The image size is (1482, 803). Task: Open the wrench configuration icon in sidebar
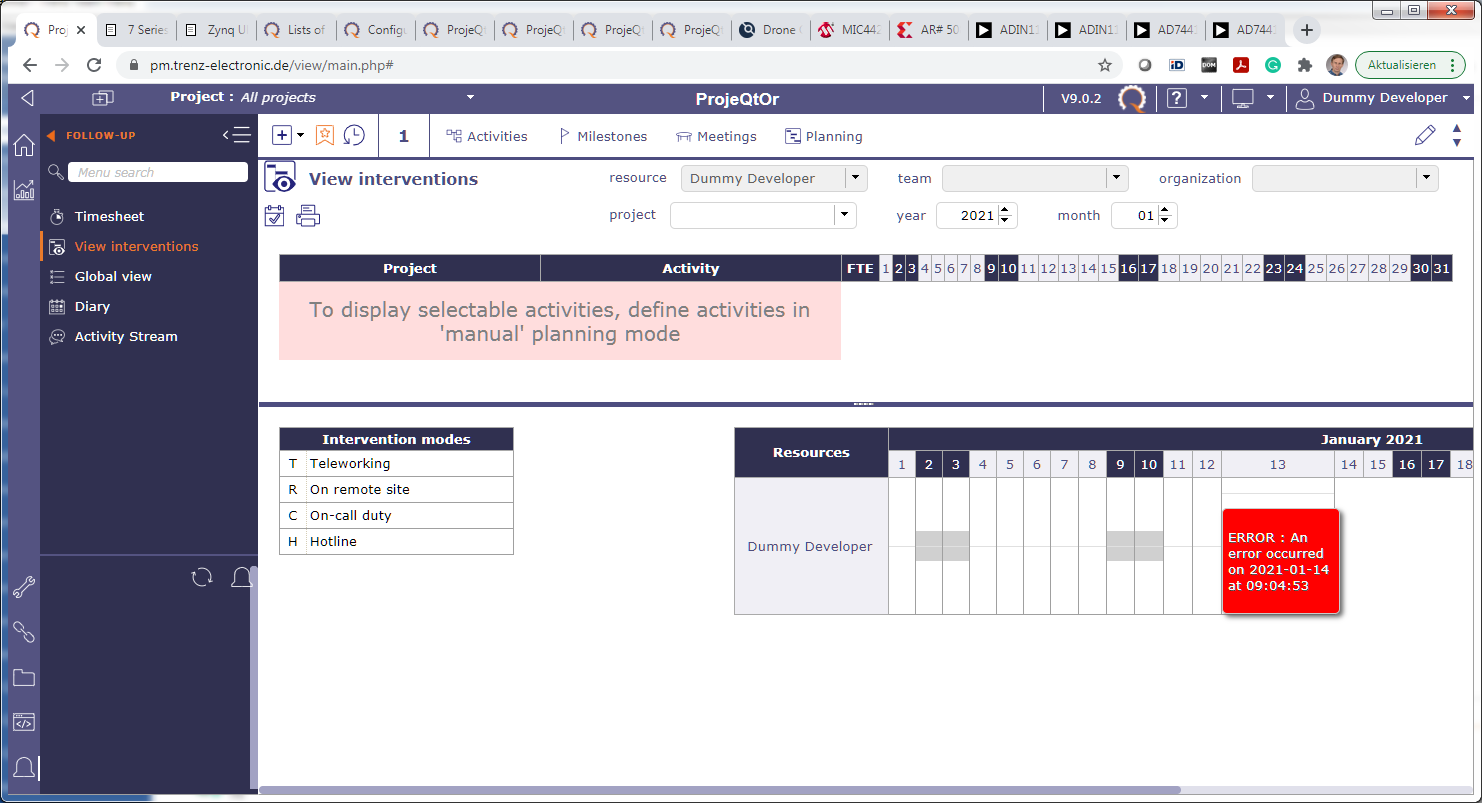pyautogui.click(x=24, y=588)
